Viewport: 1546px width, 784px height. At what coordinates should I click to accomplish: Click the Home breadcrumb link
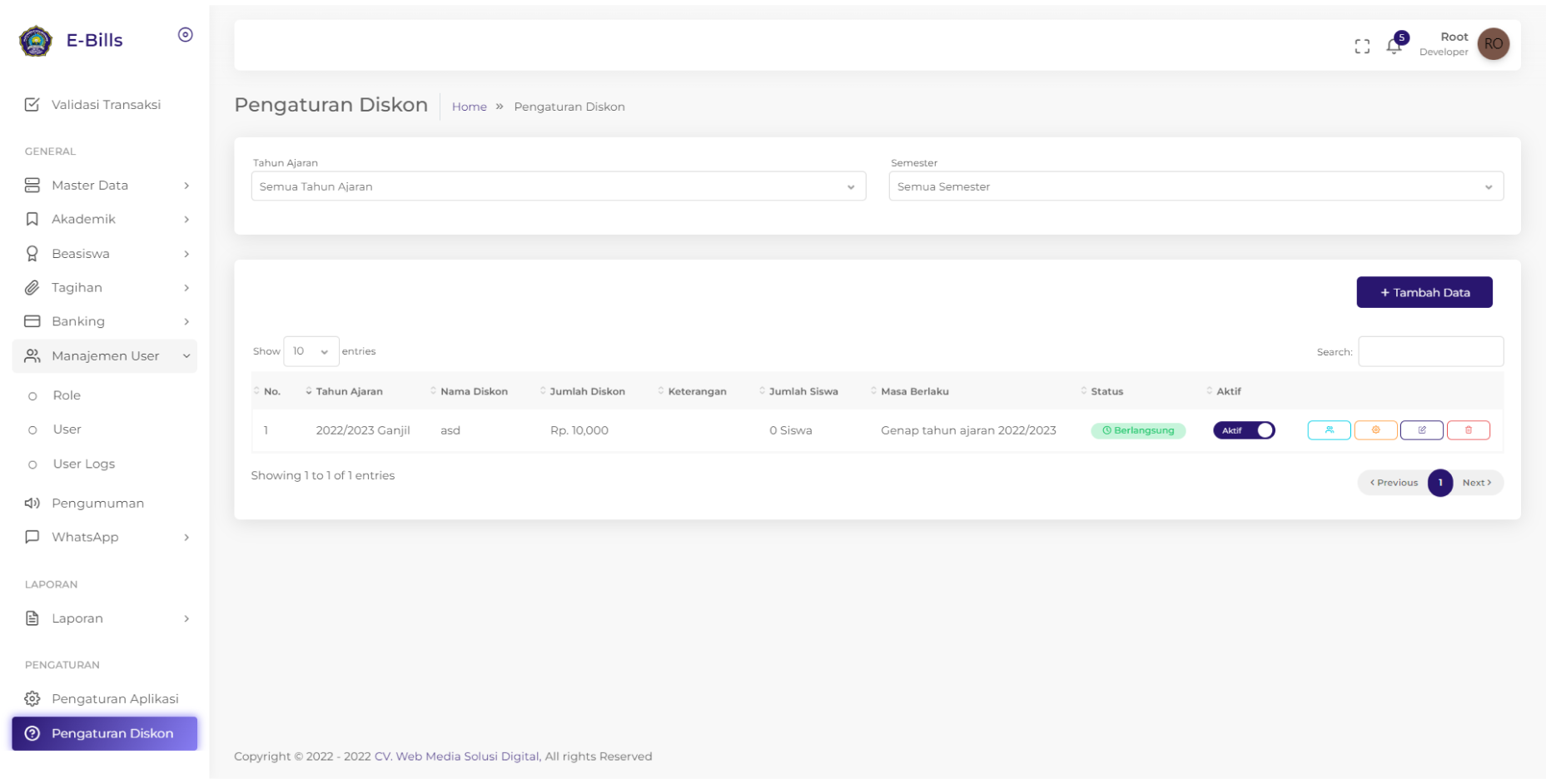(x=469, y=107)
